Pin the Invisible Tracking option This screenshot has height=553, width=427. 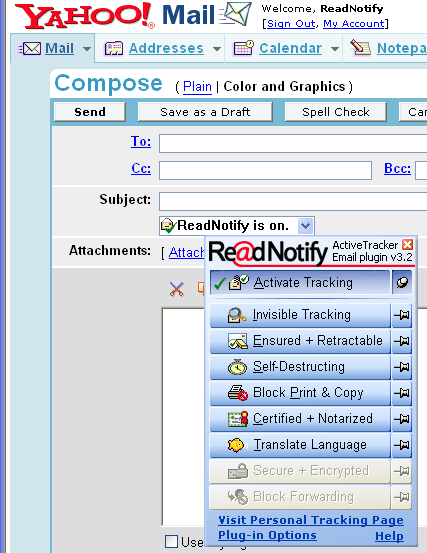[402, 315]
